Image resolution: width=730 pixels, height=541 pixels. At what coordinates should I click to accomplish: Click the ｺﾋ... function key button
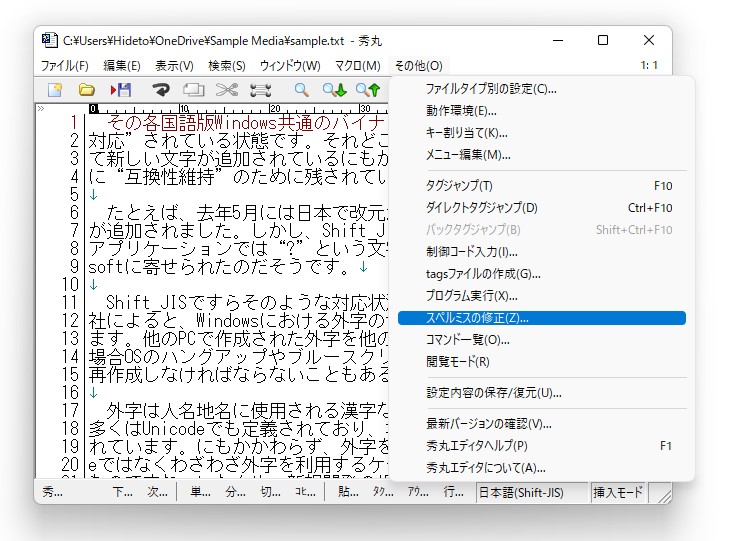[305, 492]
